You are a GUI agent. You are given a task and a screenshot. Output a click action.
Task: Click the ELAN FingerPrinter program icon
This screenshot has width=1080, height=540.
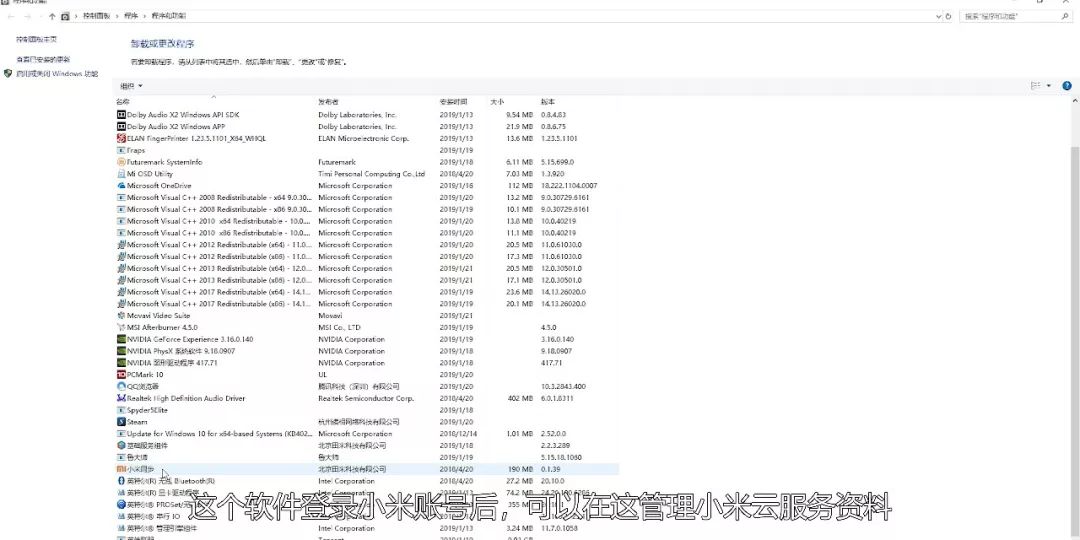click(x=121, y=138)
